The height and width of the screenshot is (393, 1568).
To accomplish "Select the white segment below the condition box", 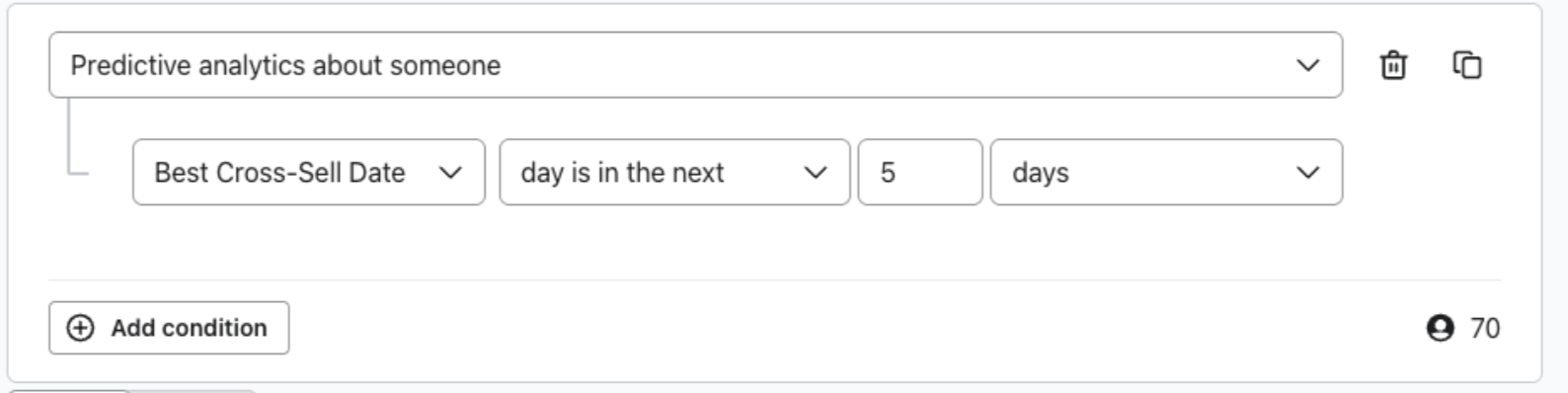I will coord(69,390).
